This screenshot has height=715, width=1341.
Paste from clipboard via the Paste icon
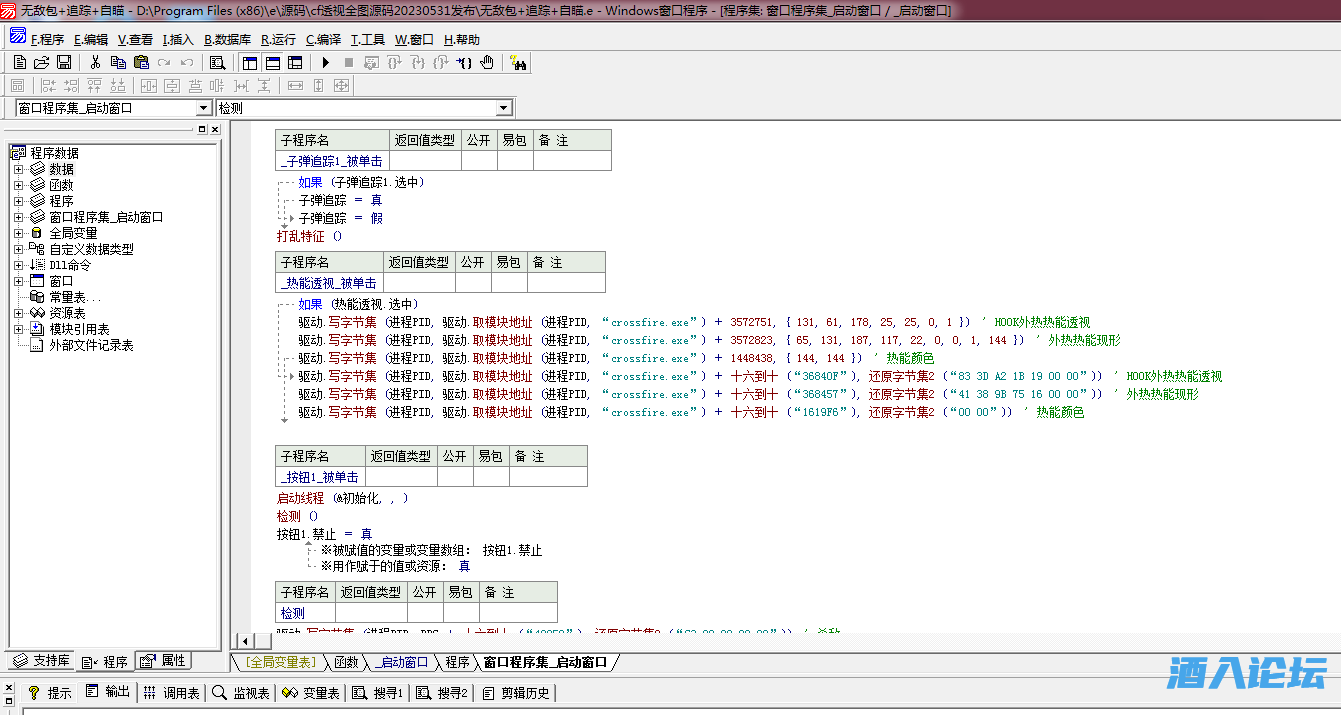[140, 62]
